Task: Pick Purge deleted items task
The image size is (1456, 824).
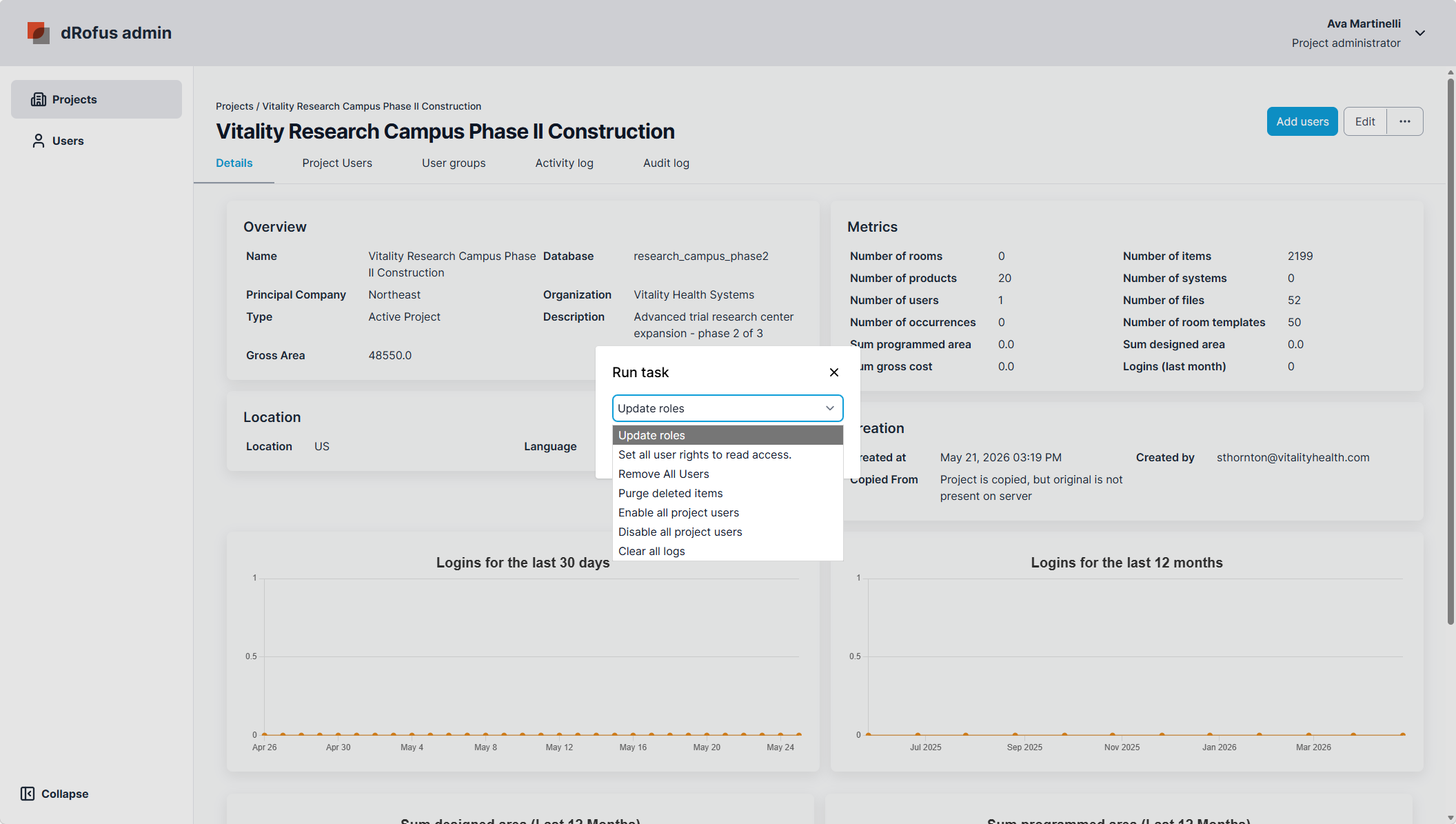Action: [x=728, y=493]
